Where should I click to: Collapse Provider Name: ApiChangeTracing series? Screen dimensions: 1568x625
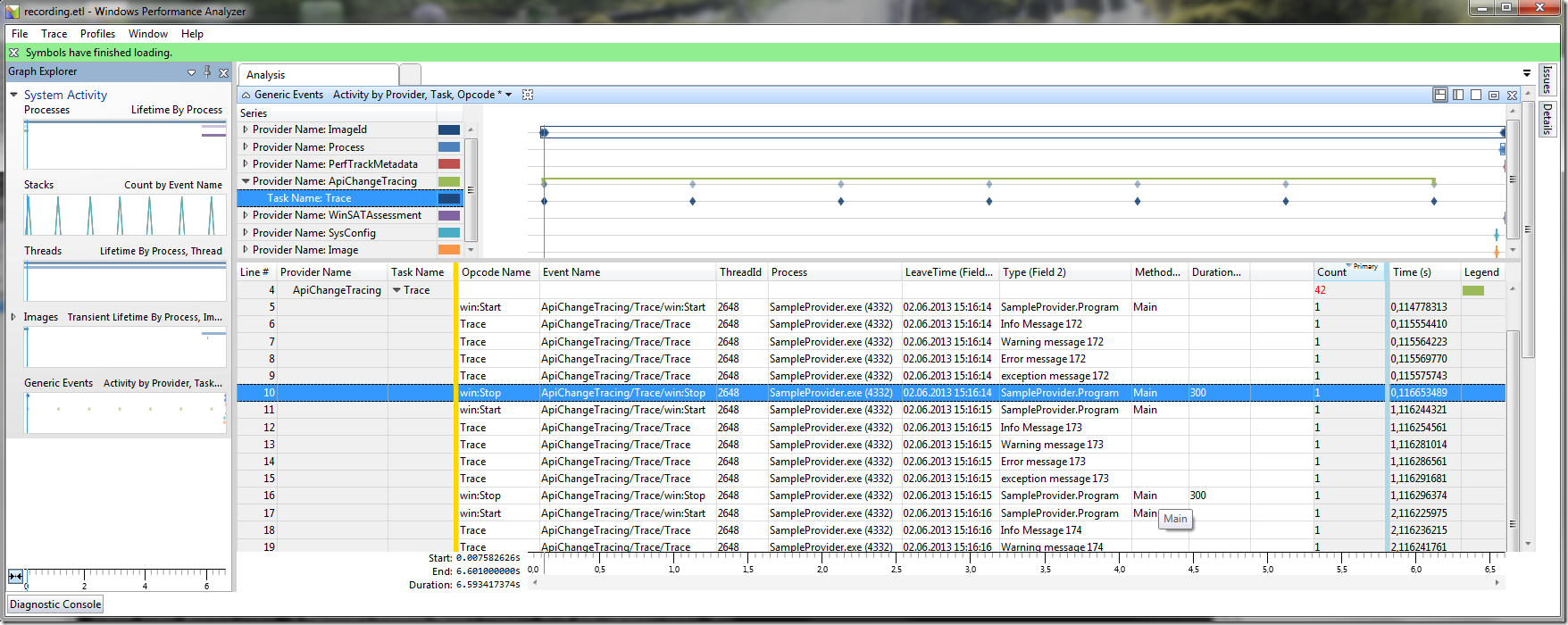[246, 181]
